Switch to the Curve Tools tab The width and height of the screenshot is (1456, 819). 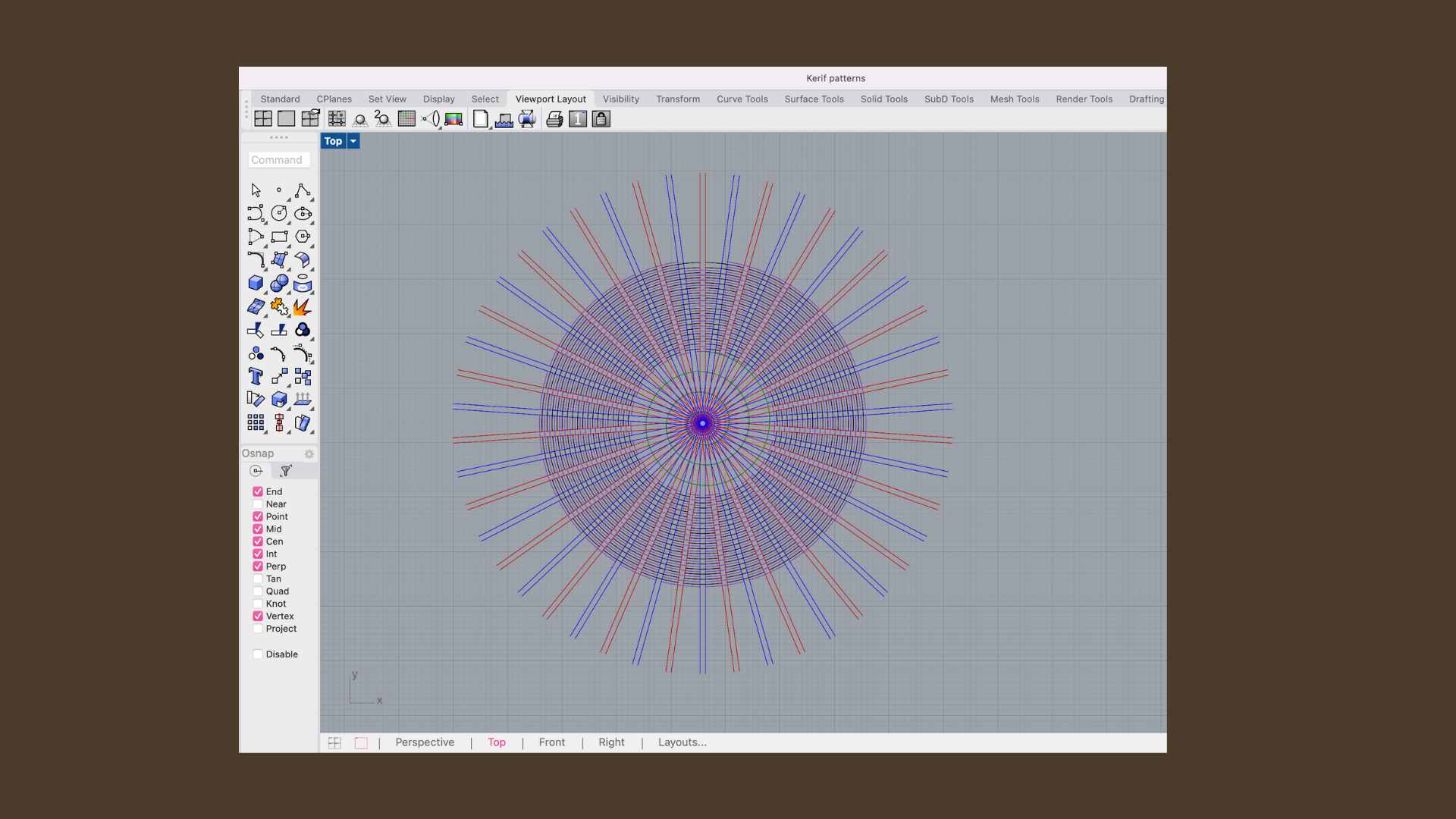[x=742, y=99]
